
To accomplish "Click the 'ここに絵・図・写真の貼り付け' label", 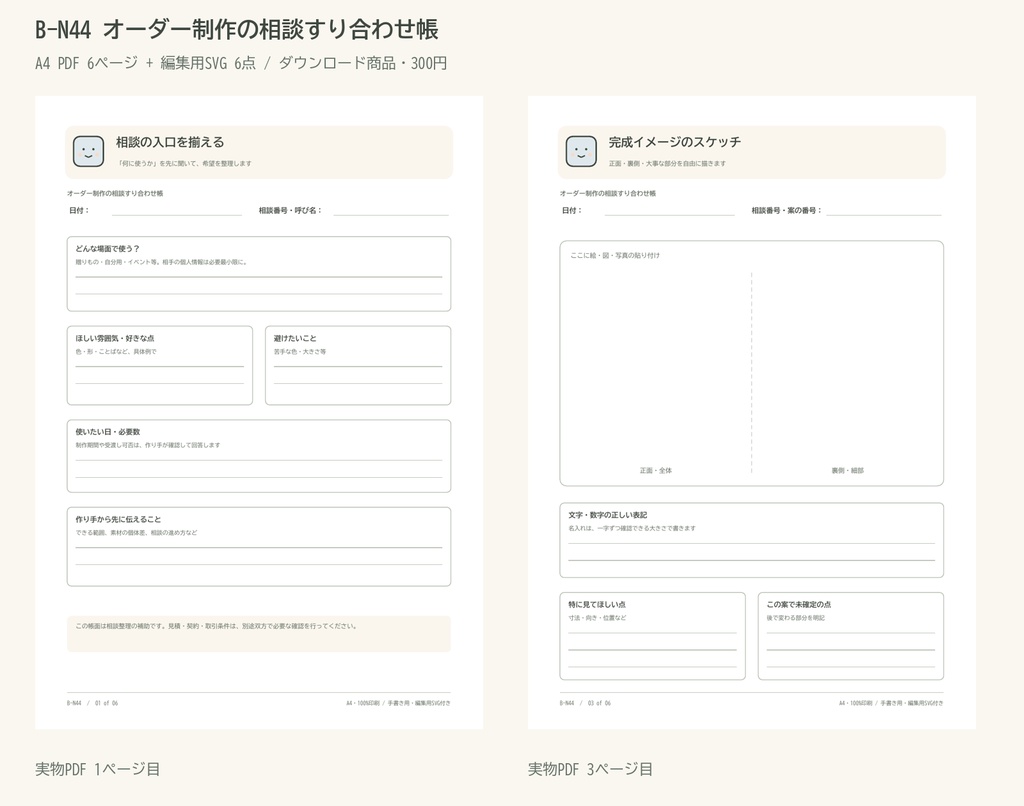I will coord(615,255).
